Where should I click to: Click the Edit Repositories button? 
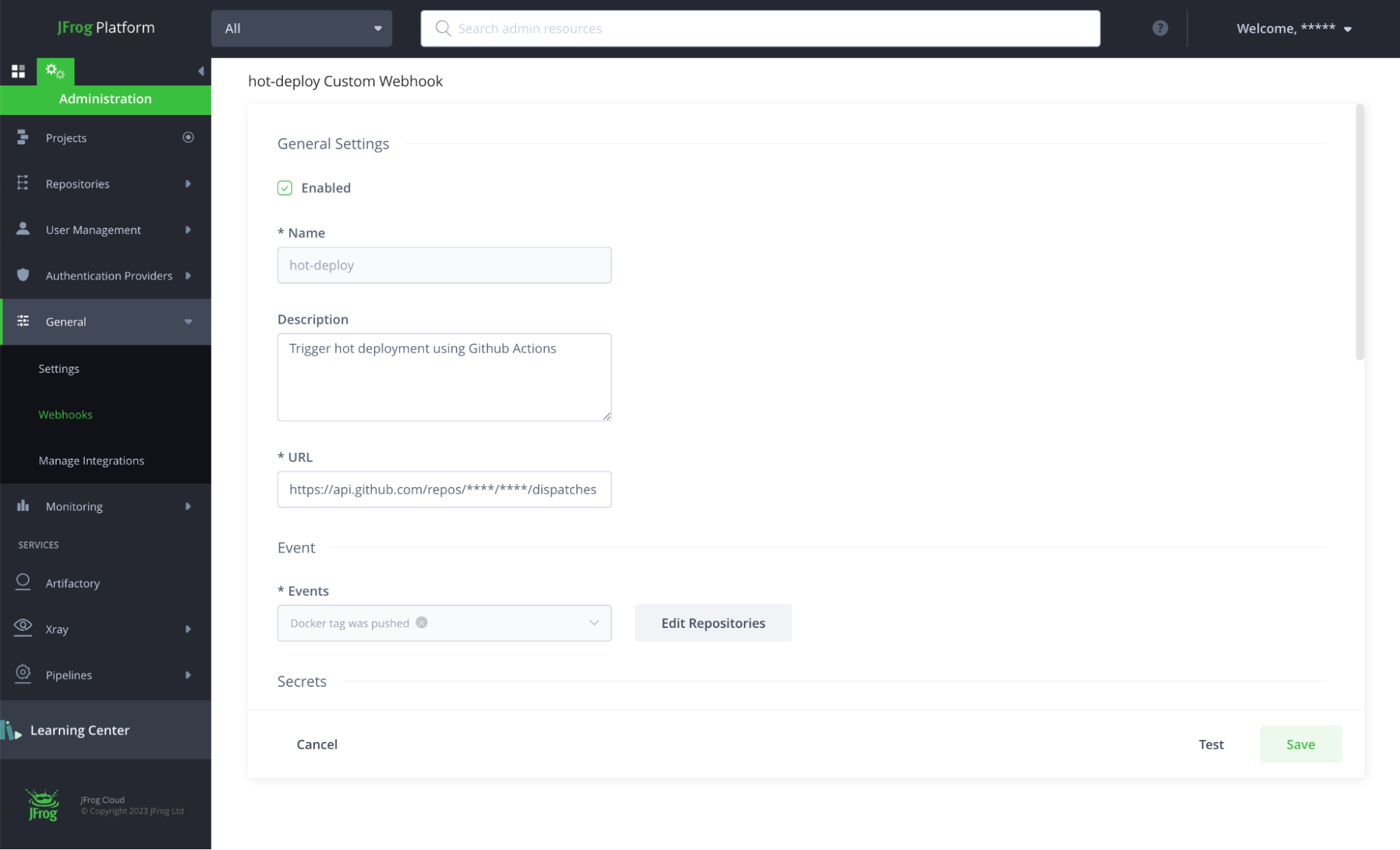pyautogui.click(x=713, y=623)
